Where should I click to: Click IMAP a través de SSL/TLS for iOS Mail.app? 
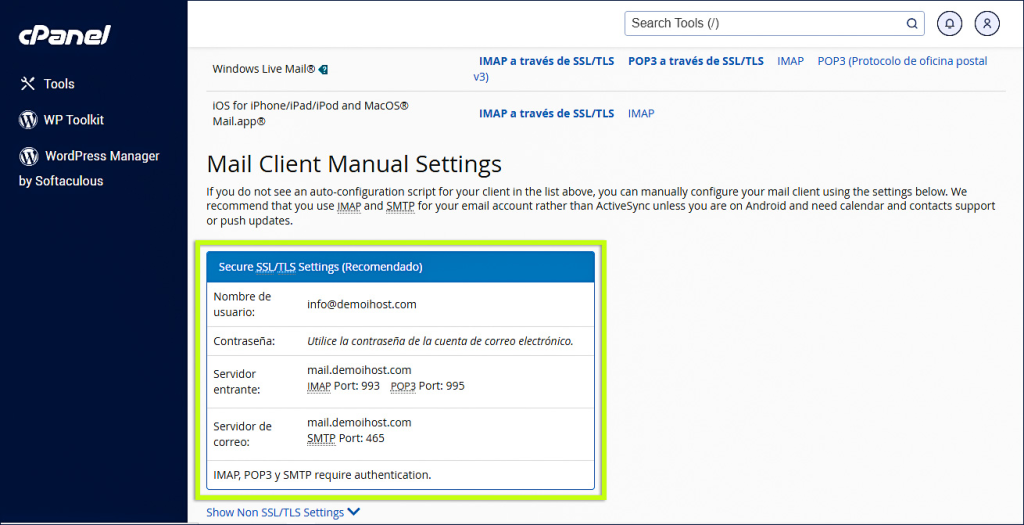(x=546, y=114)
